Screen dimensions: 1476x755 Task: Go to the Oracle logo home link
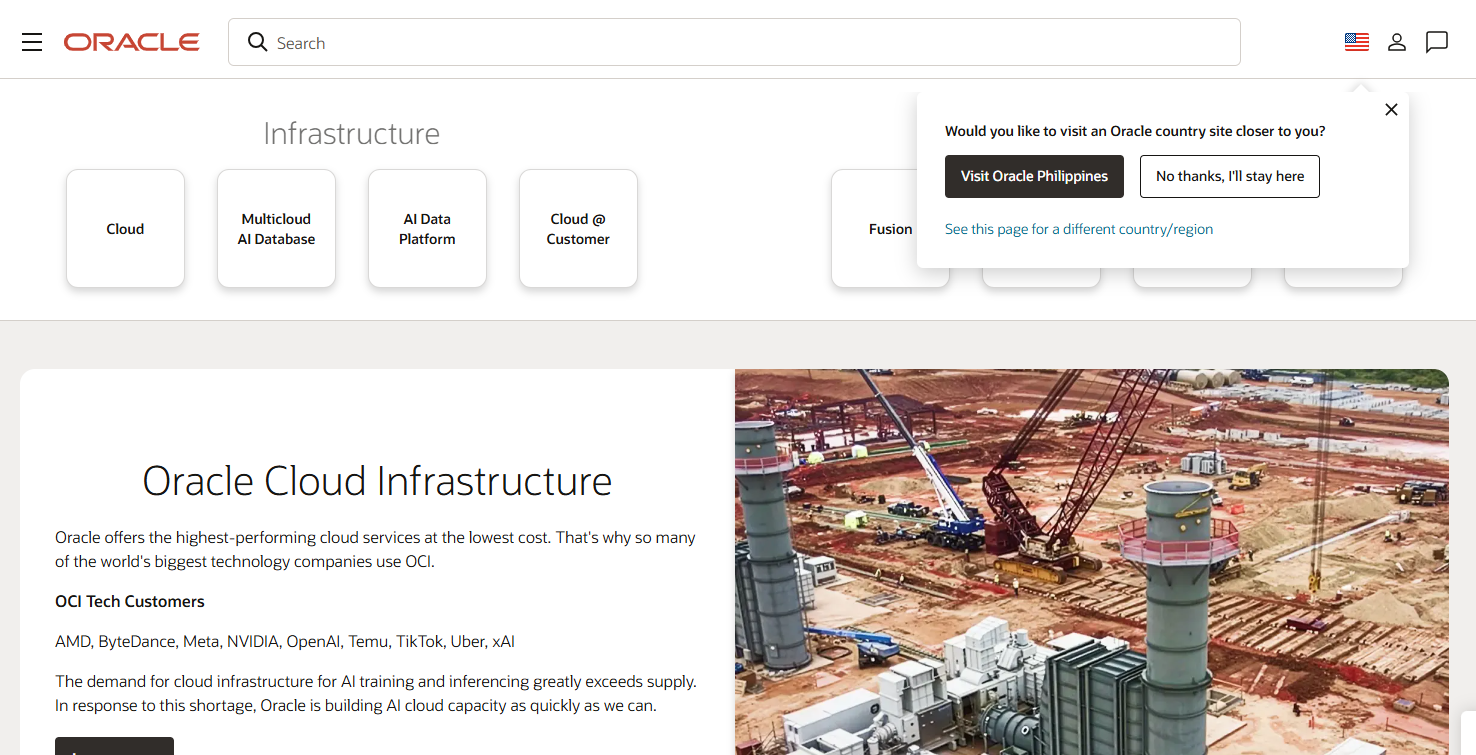[x=132, y=42]
